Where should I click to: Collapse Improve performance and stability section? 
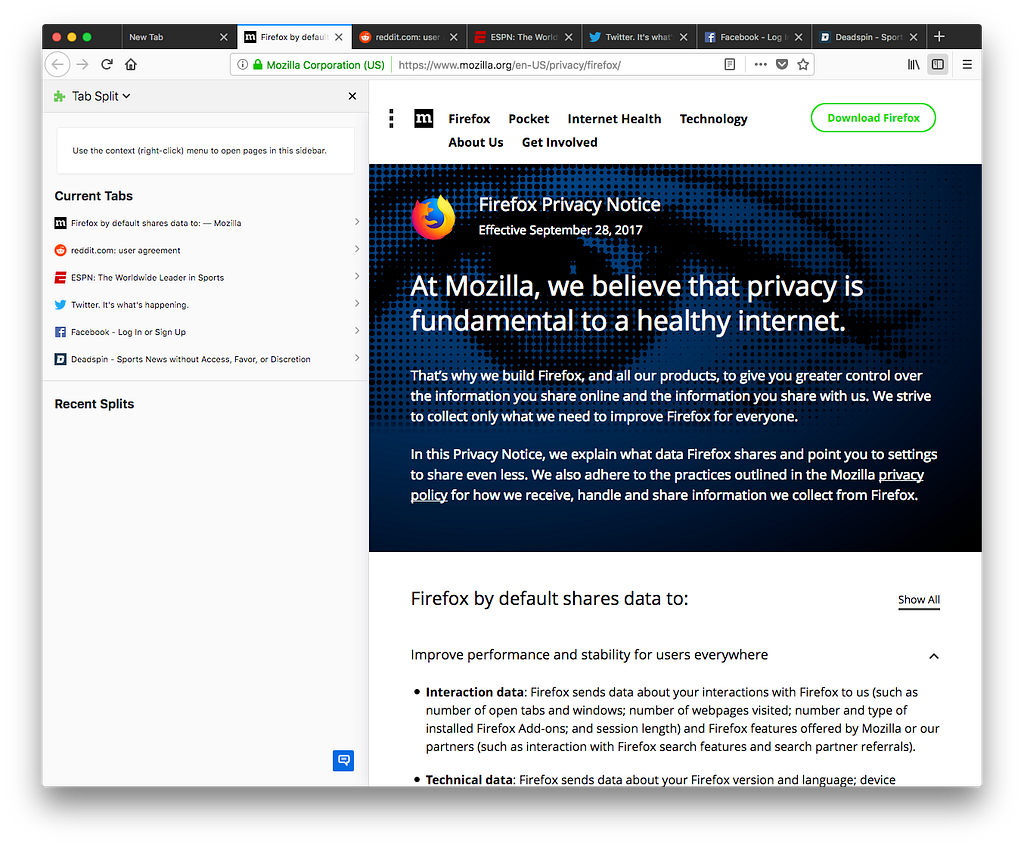point(934,656)
